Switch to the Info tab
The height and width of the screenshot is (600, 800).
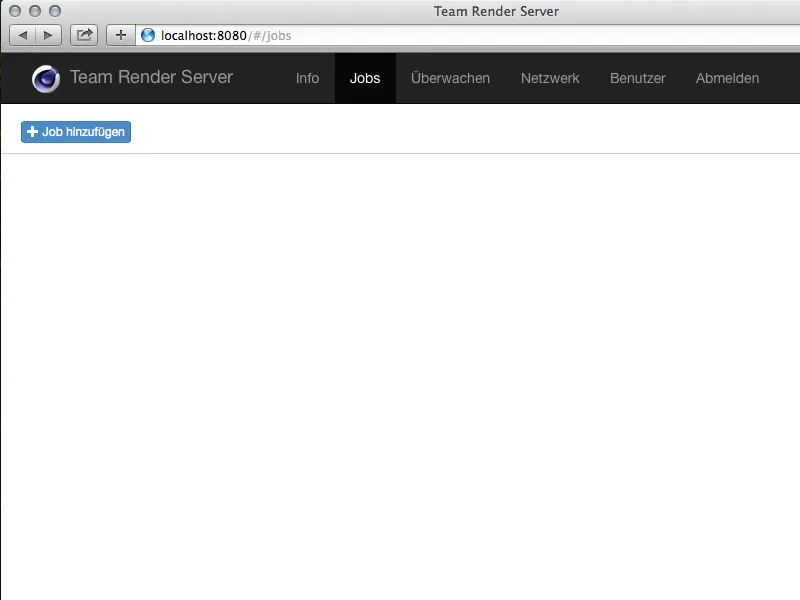click(x=307, y=78)
